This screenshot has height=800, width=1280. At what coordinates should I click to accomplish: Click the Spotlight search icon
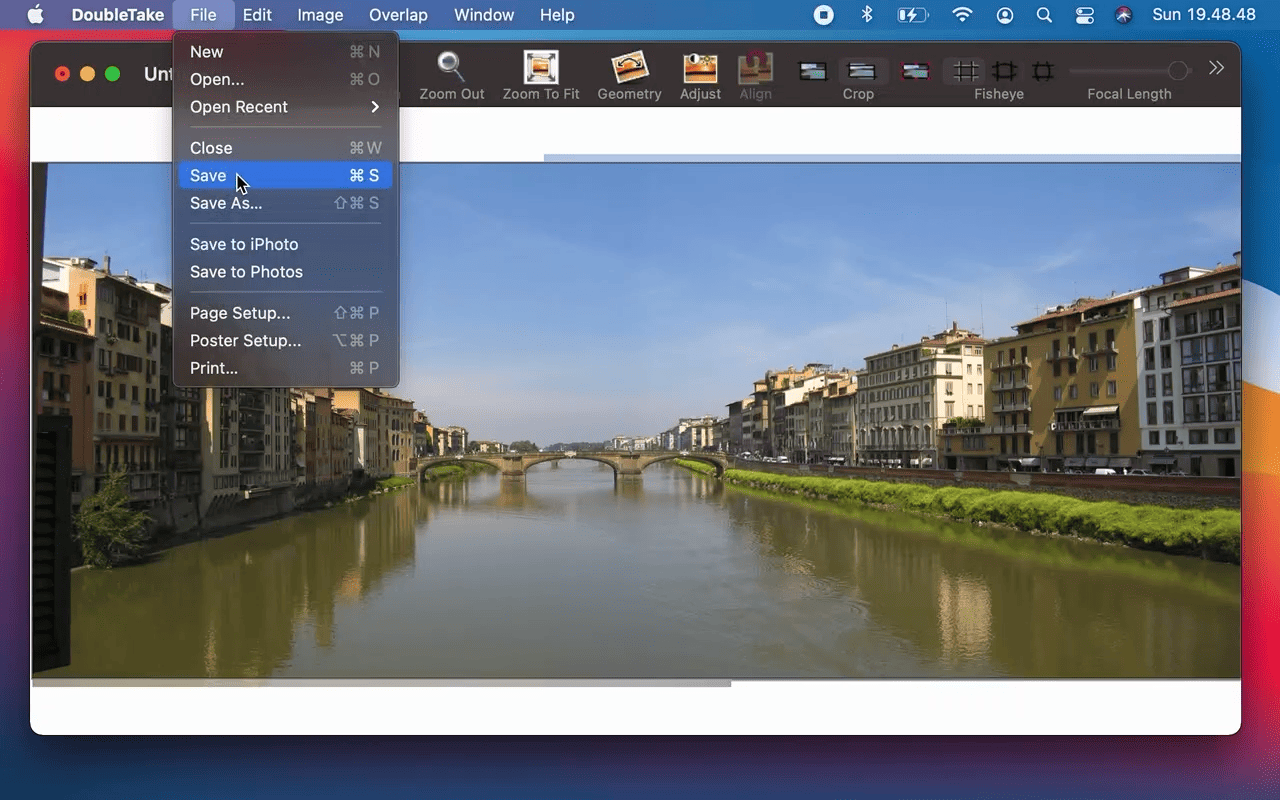1044,15
